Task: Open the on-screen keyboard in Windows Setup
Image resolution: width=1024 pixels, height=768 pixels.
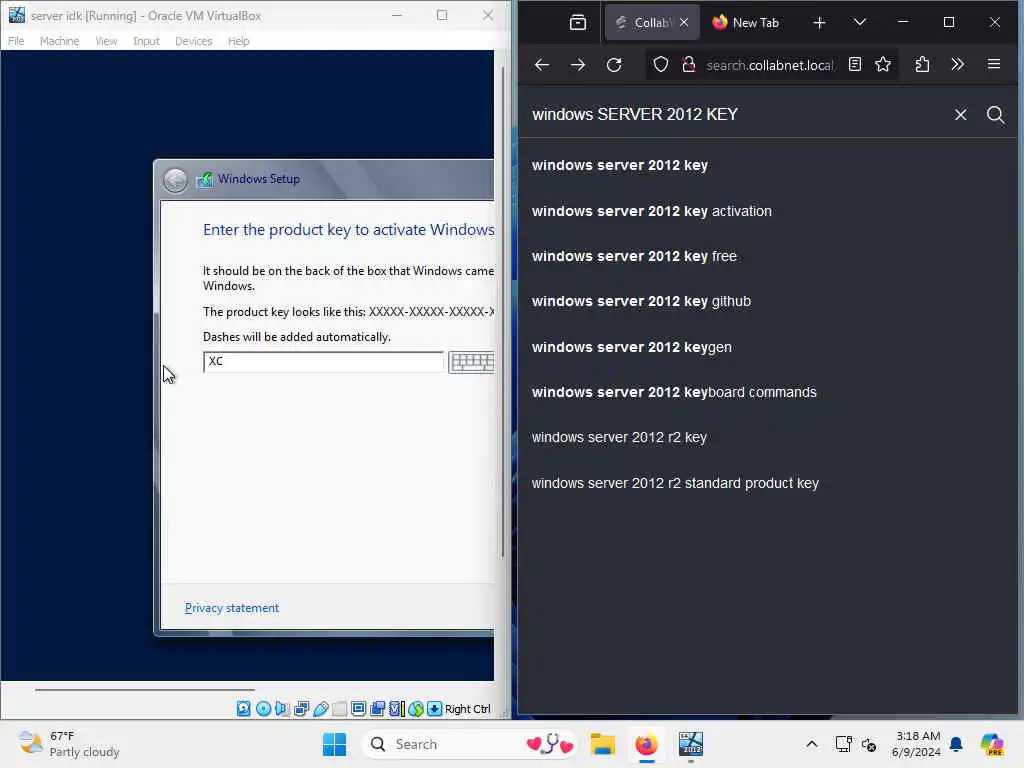Action: point(472,362)
